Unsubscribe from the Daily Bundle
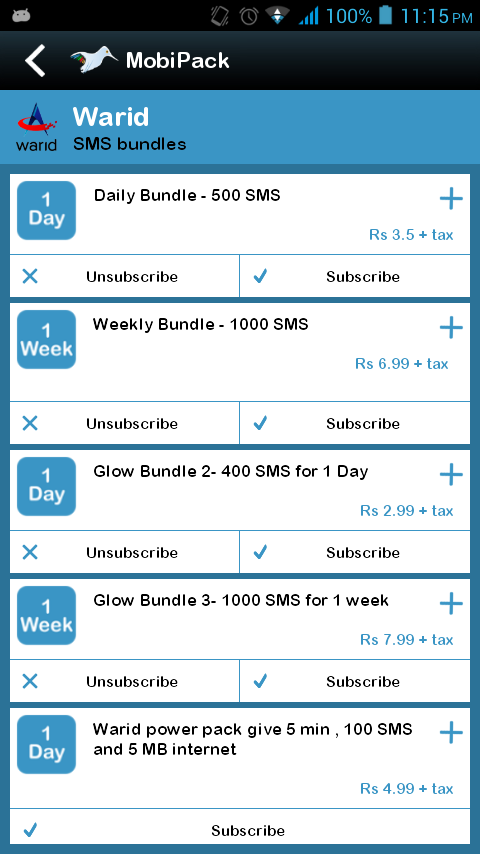480x854 pixels. coord(124,276)
